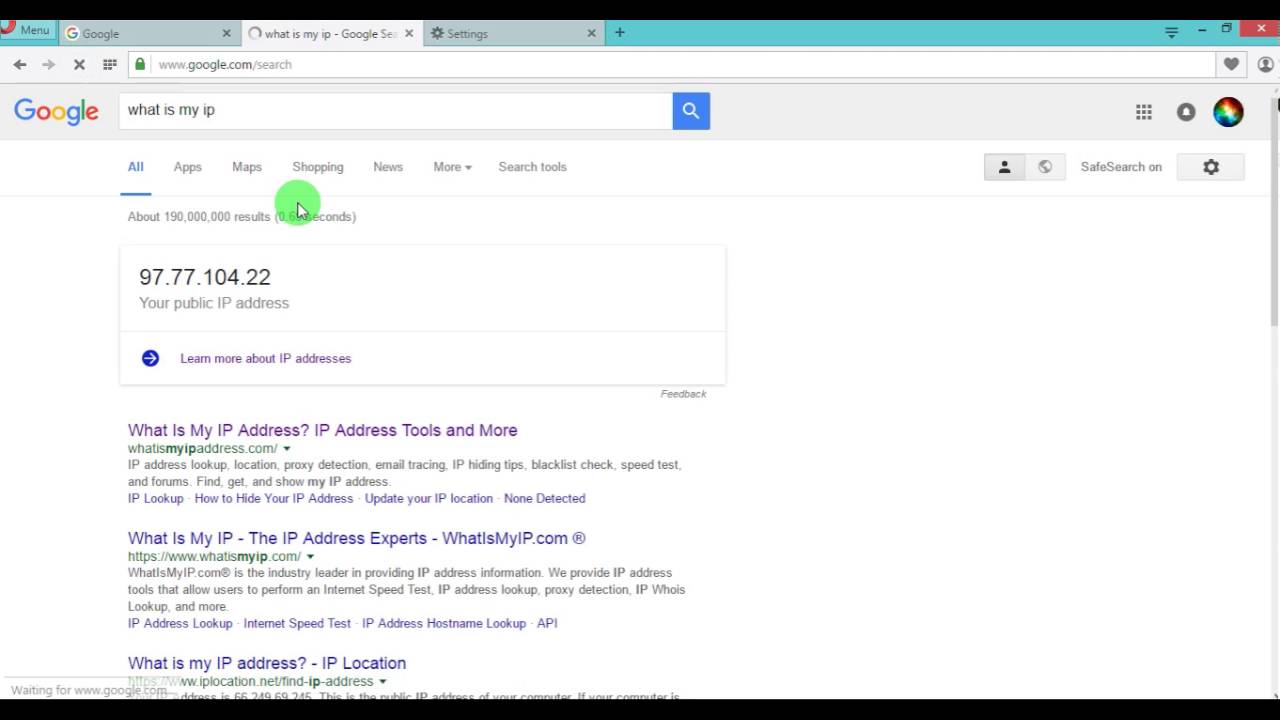Image resolution: width=1280 pixels, height=720 pixels.
Task: Open 'What is my IP address? - IP Location' result
Action: click(x=267, y=663)
